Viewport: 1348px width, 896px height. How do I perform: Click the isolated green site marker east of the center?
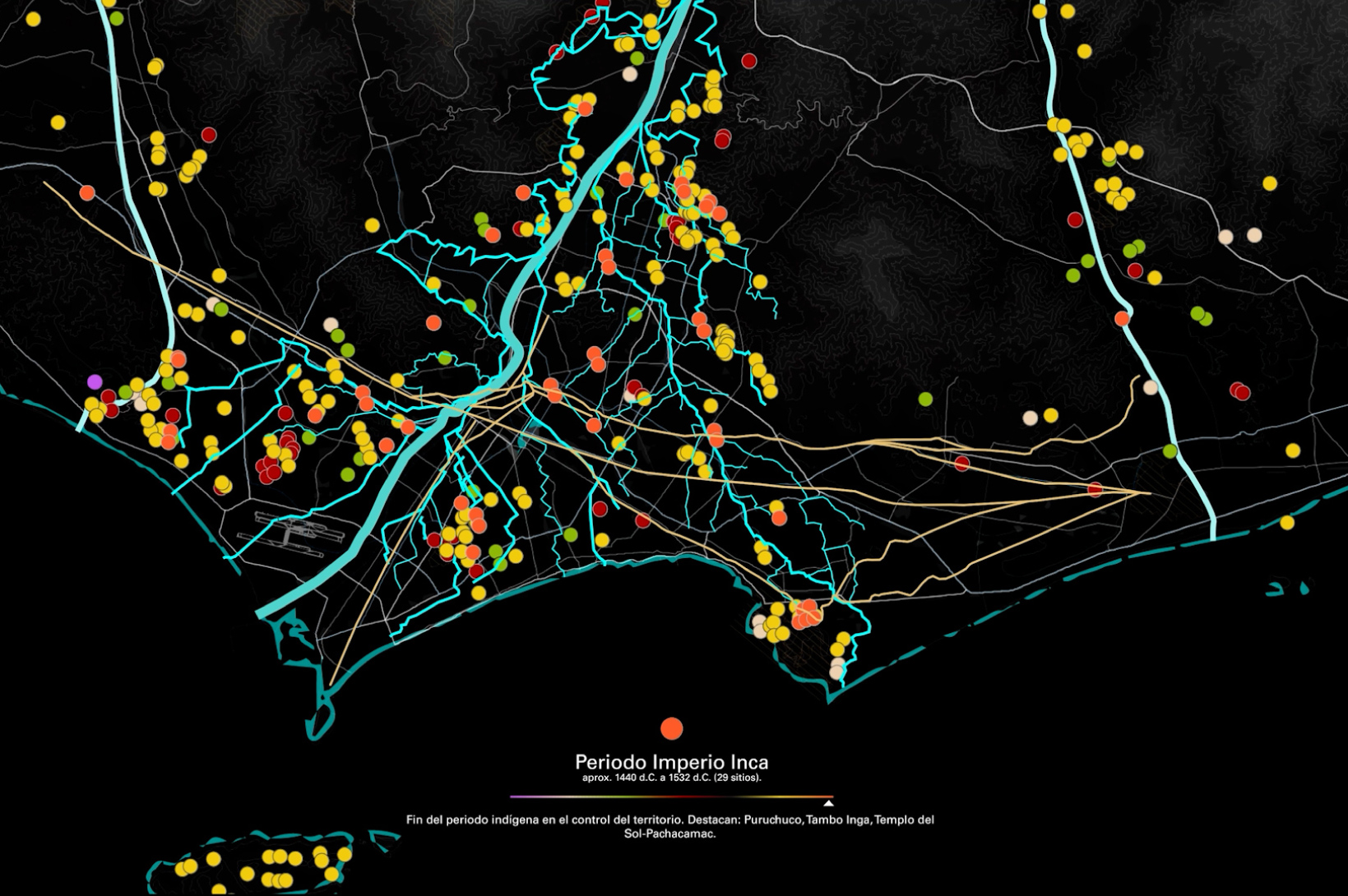click(925, 399)
